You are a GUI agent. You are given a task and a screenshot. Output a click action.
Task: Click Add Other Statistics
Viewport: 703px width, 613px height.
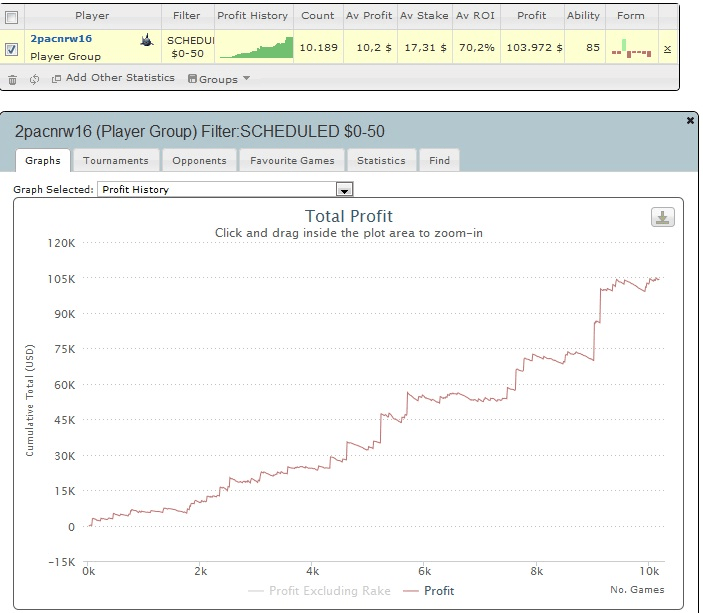[120, 78]
